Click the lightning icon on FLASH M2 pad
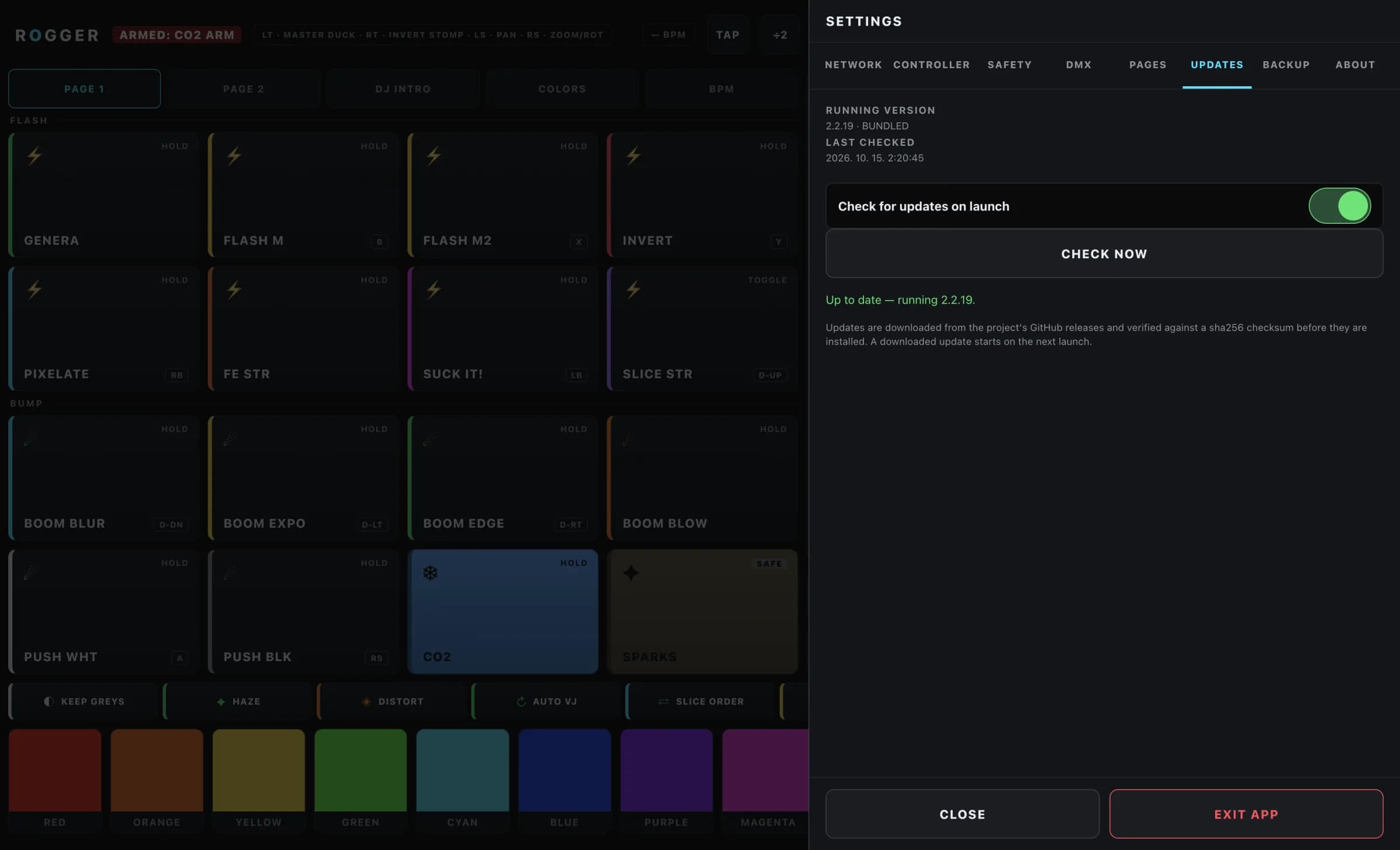This screenshot has height=850, width=1400. coord(433,156)
